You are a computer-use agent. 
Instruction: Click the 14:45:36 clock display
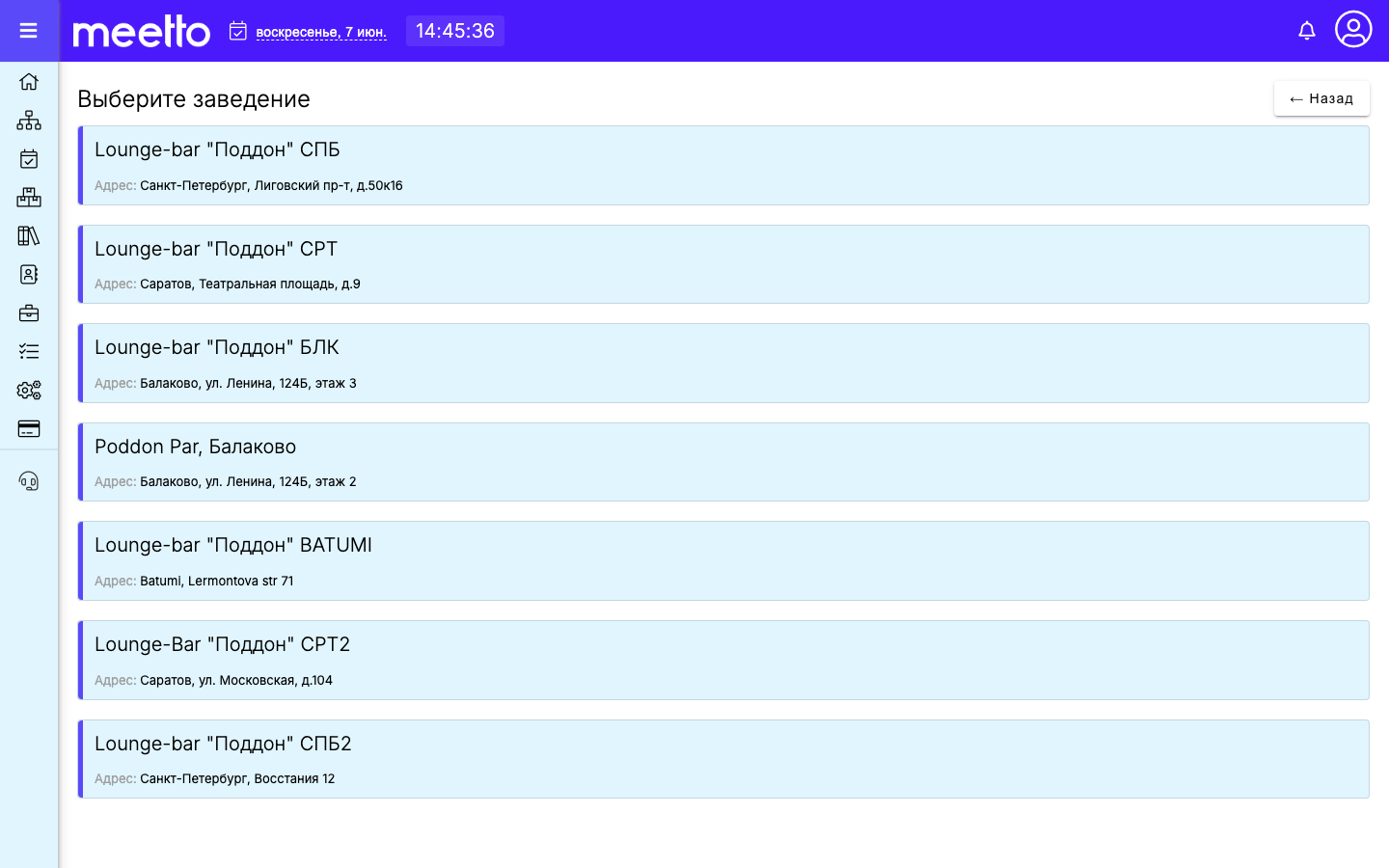point(455,31)
